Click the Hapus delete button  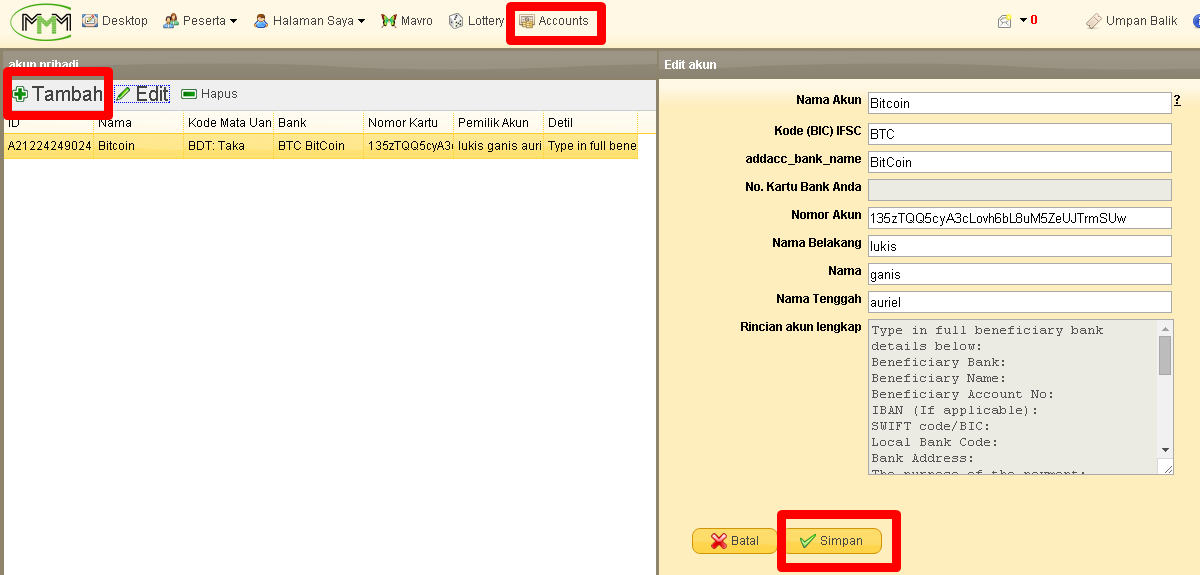pyautogui.click(x=209, y=94)
